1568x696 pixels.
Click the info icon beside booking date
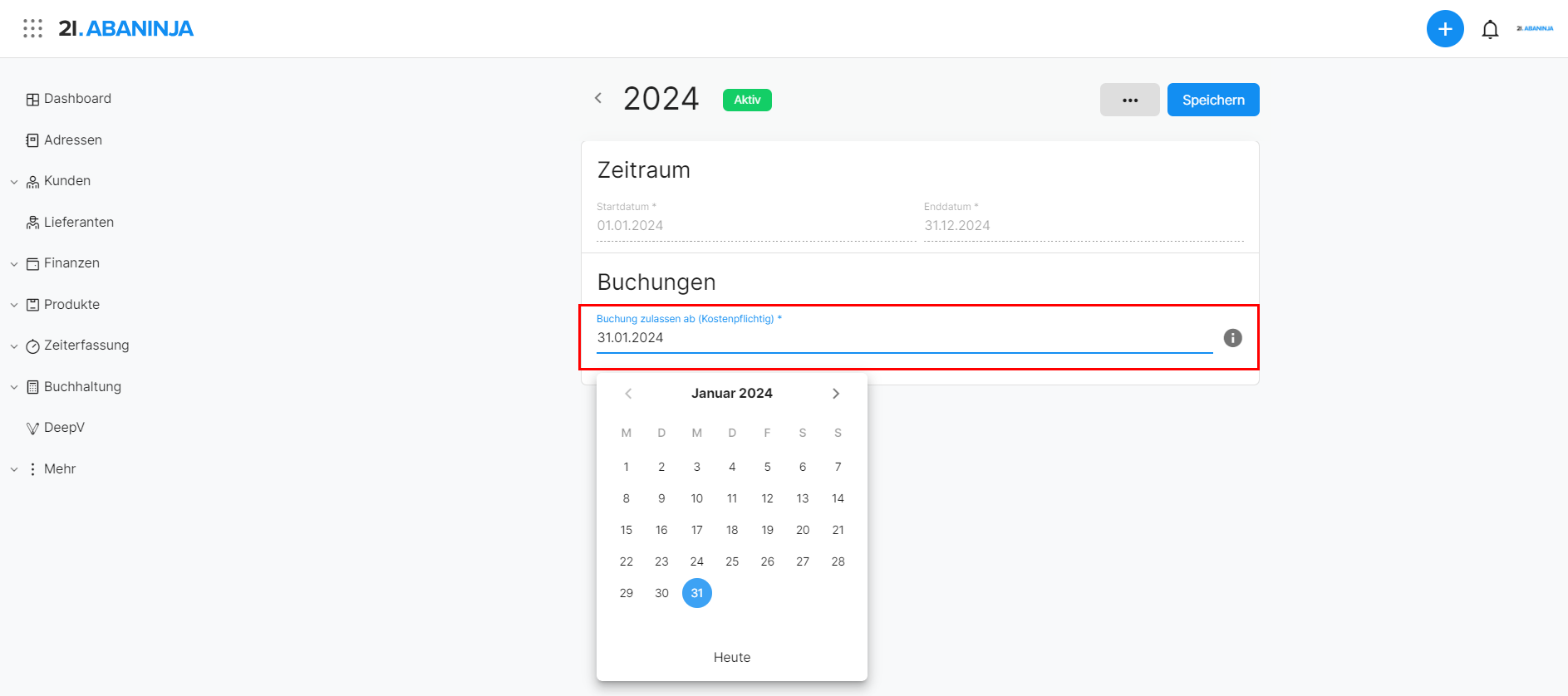coord(1232,338)
